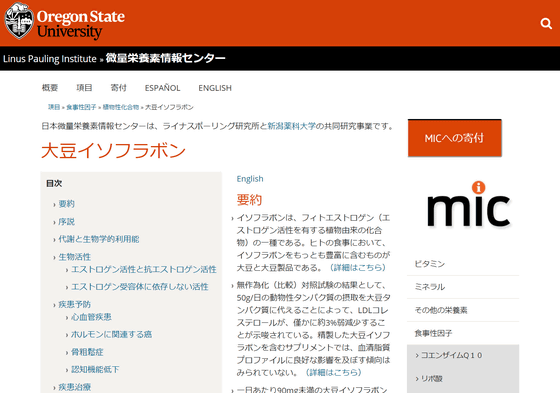Click 食事性因子 in the breadcrumb
The width and height of the screenshot is (560, 393).
tap(81, 107)
